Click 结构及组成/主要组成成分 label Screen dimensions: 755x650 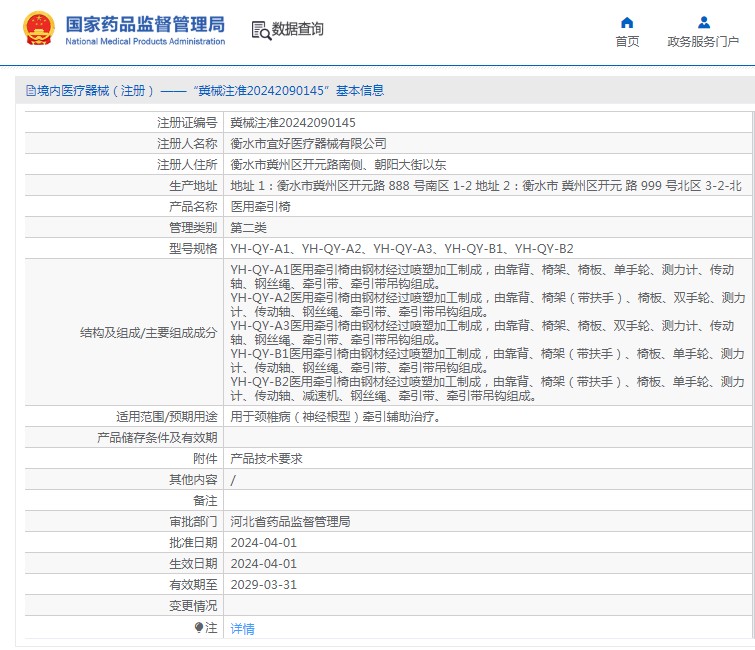click(149, 332)
